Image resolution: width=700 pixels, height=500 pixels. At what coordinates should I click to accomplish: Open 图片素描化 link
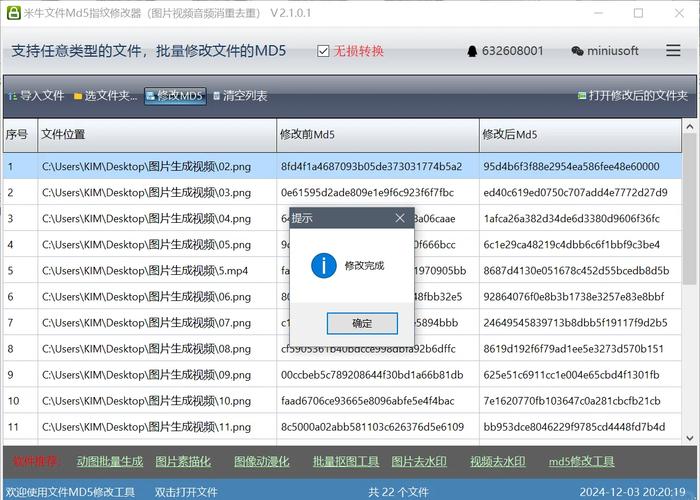click(183, 461)
